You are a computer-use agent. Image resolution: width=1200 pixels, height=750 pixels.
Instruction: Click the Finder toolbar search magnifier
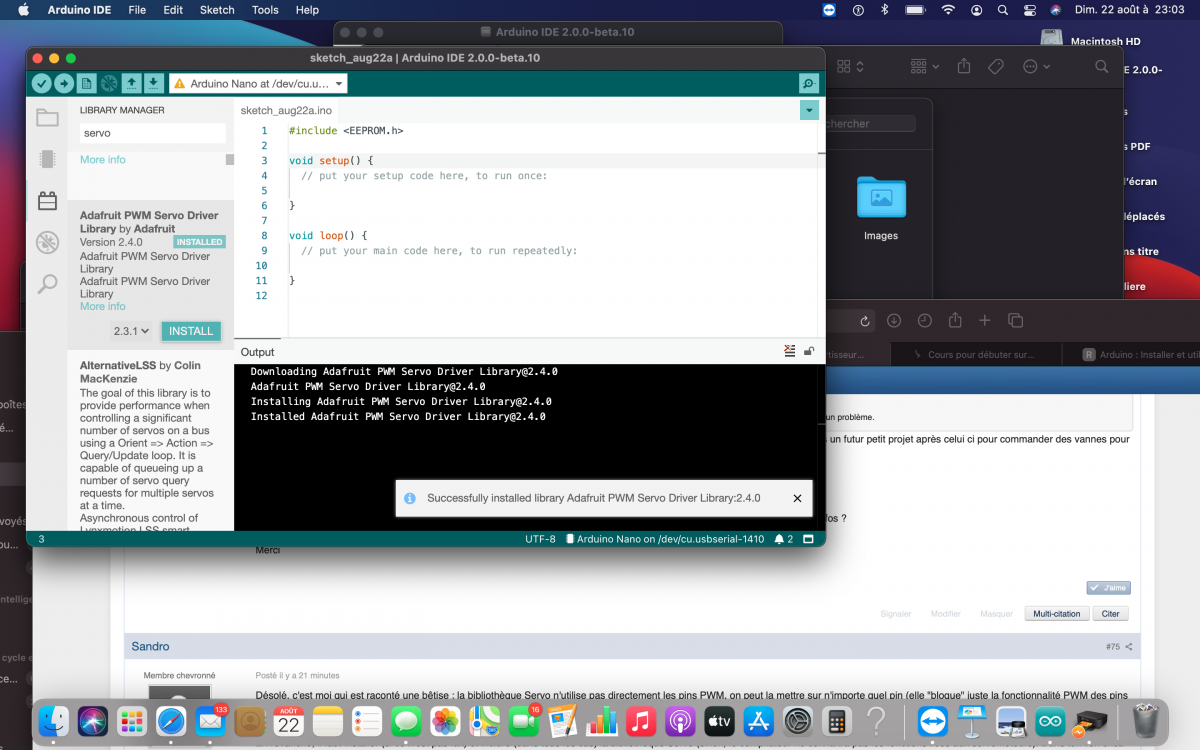click(1101, 66)
